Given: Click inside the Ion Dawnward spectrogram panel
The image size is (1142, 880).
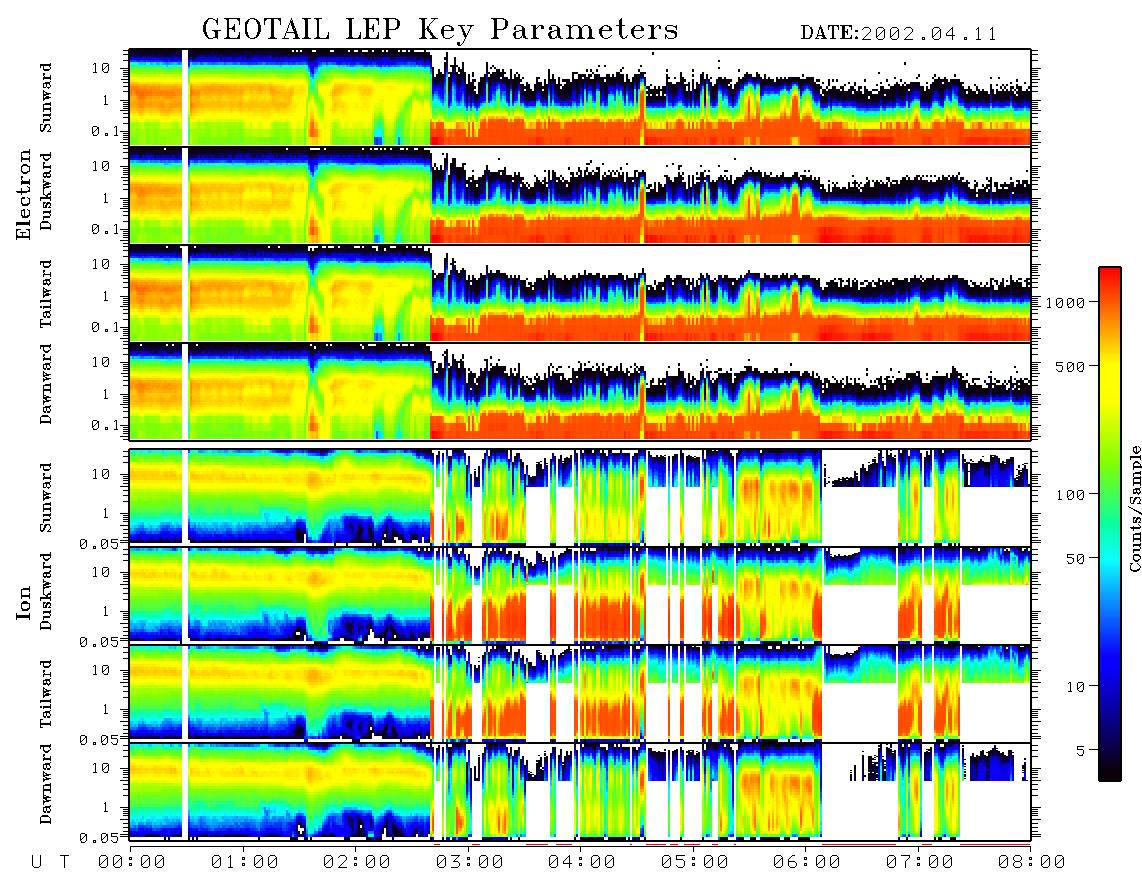Looking at the screenshot, I should tap(580, 790).
